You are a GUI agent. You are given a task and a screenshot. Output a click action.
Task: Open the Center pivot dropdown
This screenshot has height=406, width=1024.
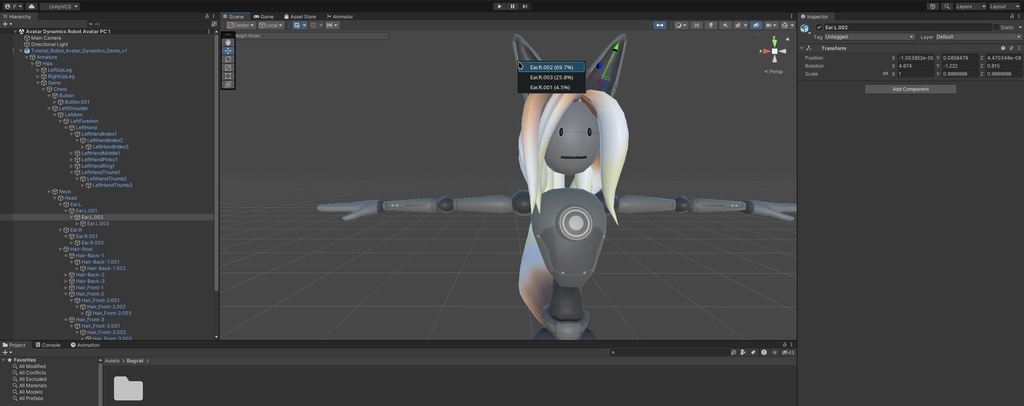(x=240, y=25)
